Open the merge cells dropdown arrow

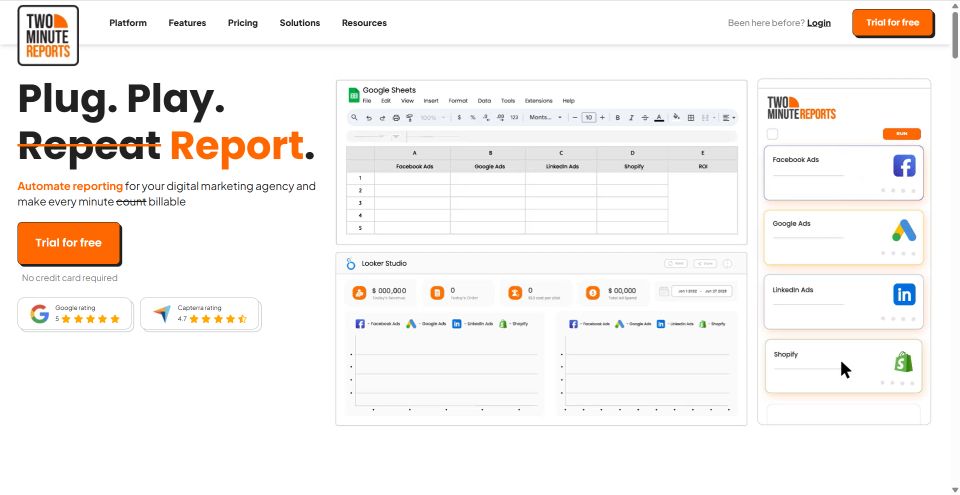pyautogui.click(x=714, y=118)
